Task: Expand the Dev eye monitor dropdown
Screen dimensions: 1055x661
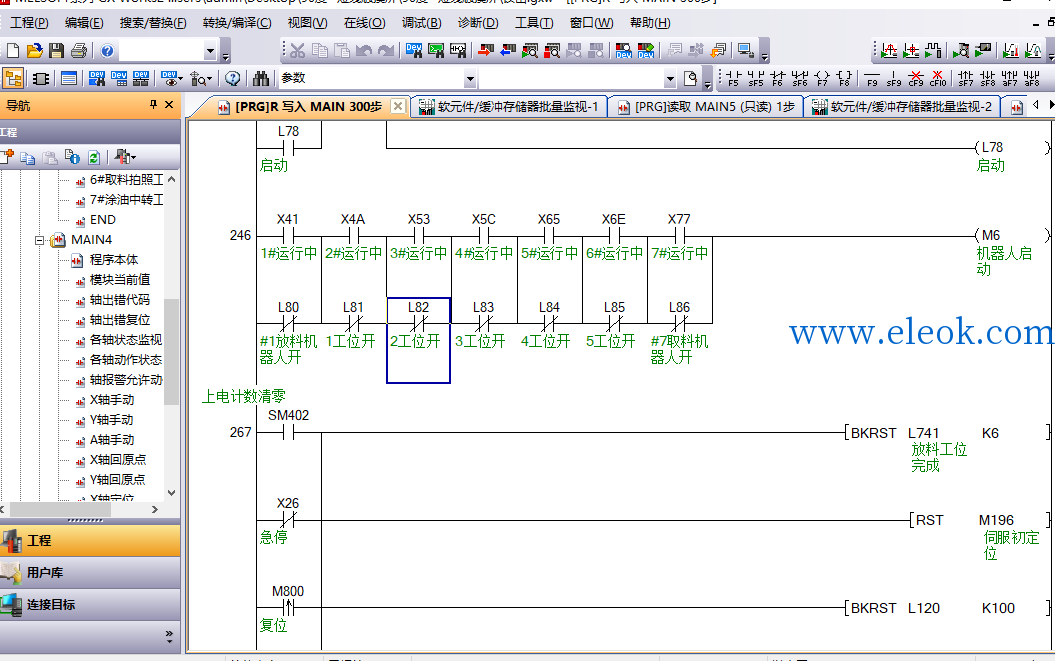Action: click(x=180, y=79)
